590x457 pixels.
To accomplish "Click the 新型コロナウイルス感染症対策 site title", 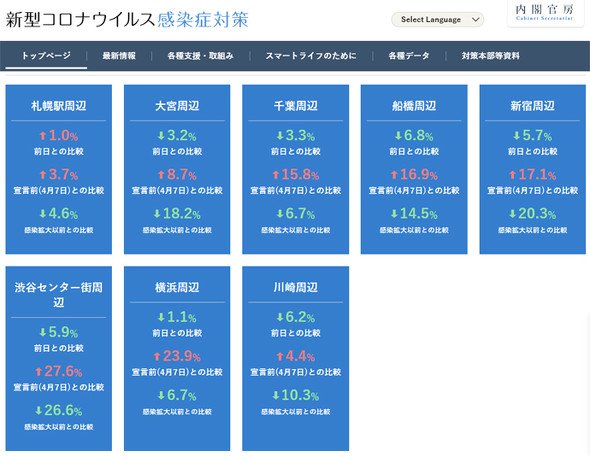I will tap(127, 20).
